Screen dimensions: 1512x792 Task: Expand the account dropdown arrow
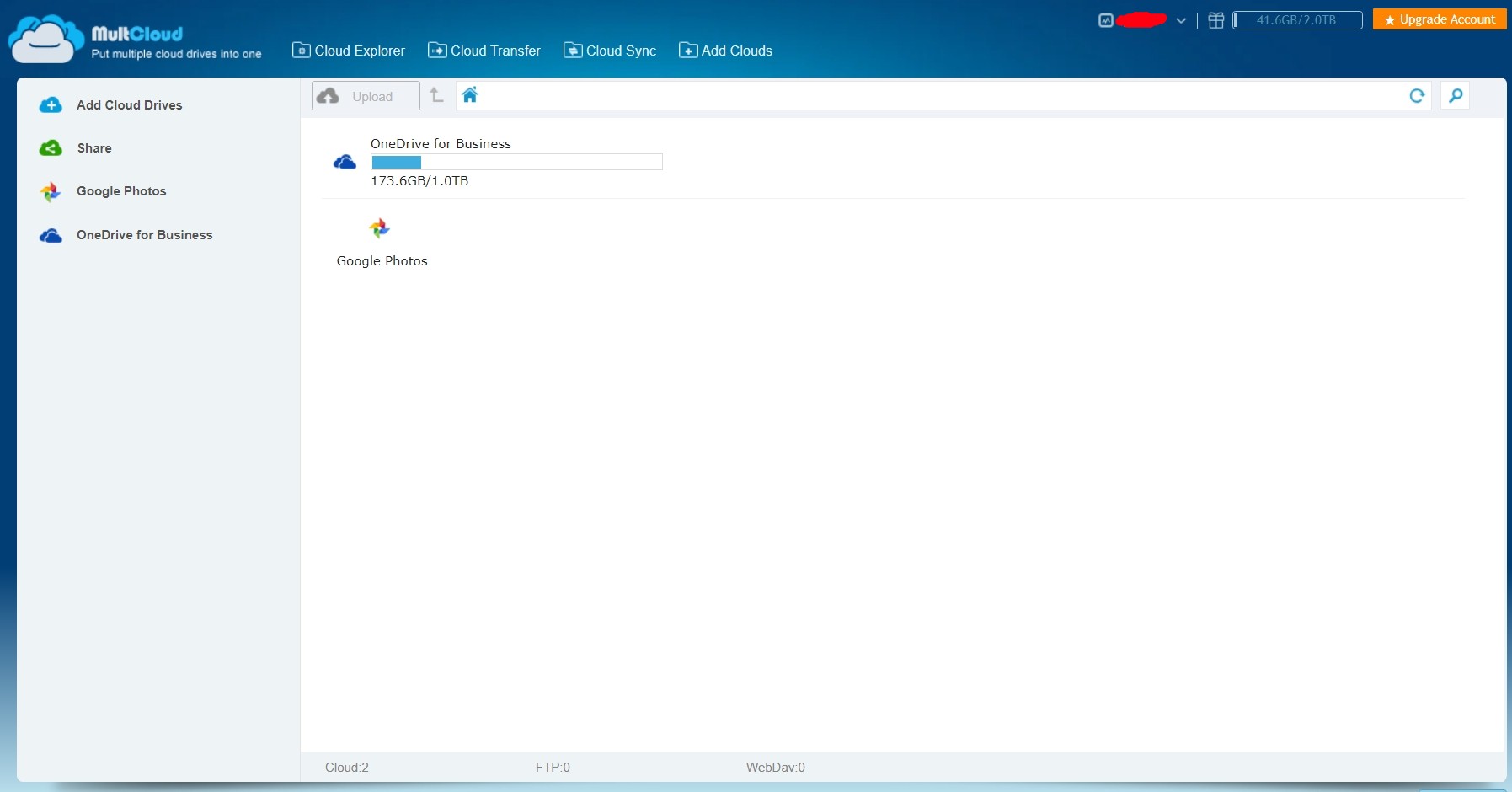(1181, 21)
